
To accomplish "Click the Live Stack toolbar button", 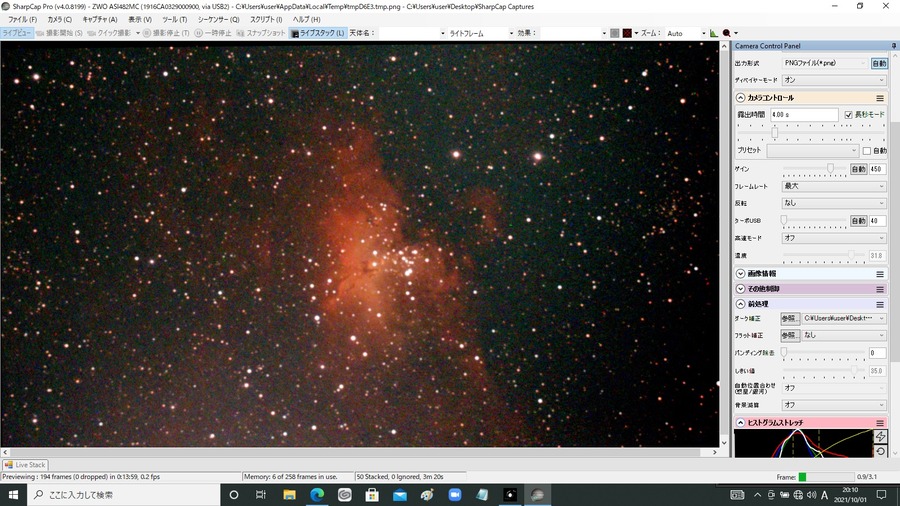I will tap(317, 33).
